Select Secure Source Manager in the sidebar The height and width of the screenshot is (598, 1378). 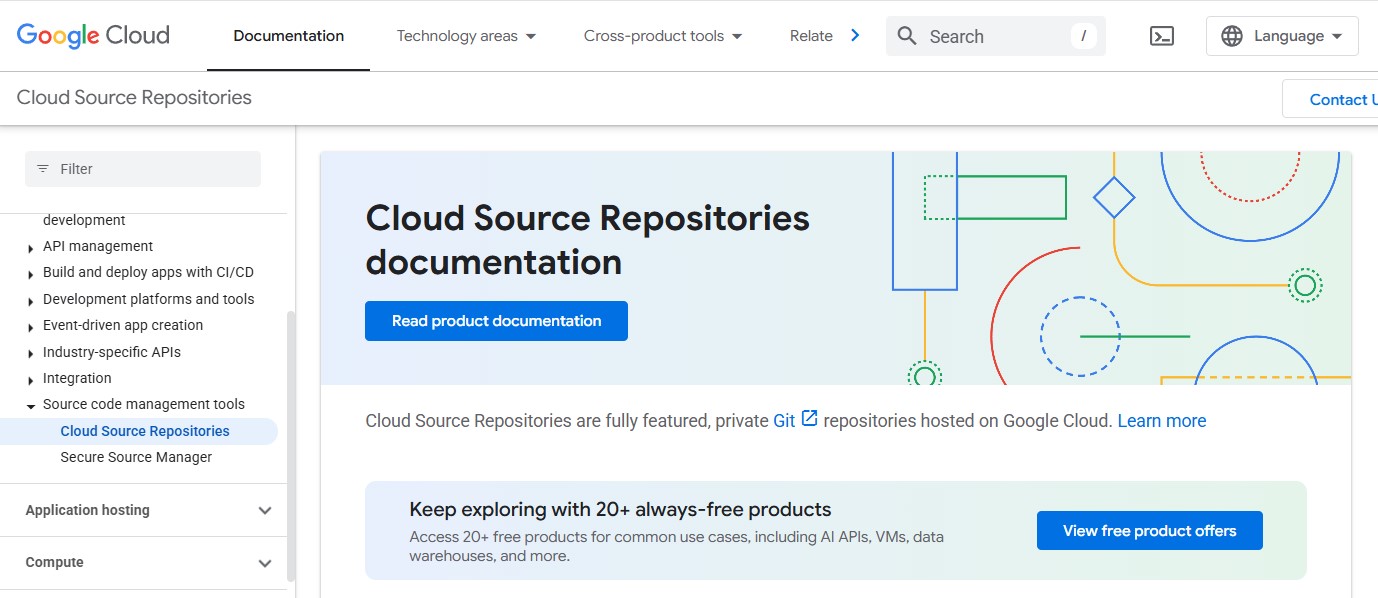tap(136, 456)
